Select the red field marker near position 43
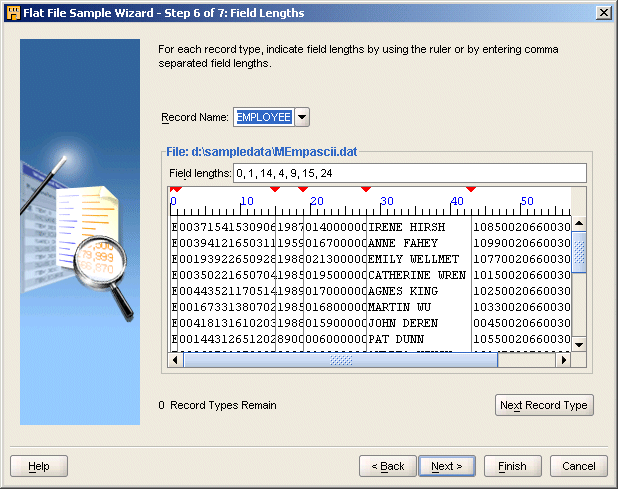 click(471, 190)
